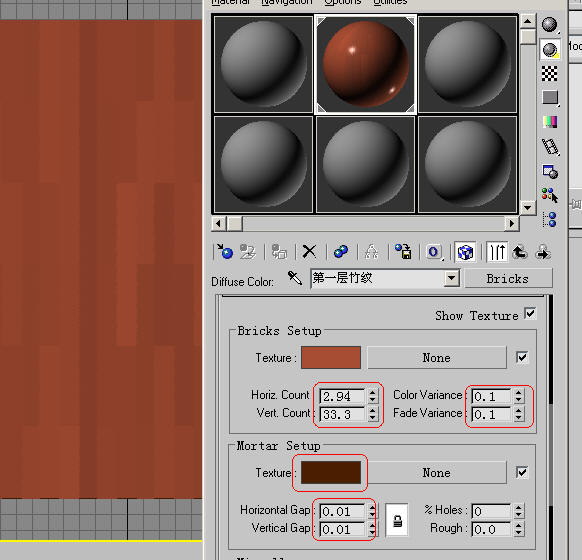Open the Bricks texture color swatch
Screen dimensions: 582x560
tap(331, 357)
